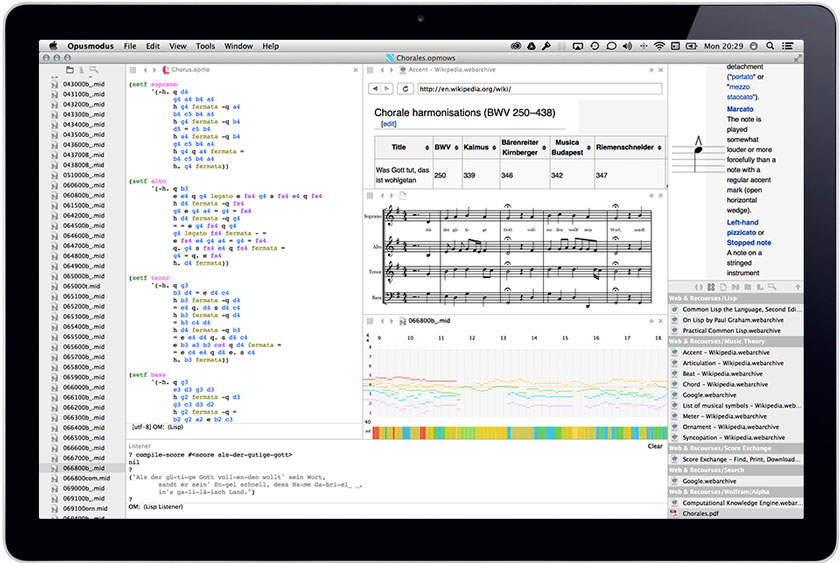Image resolution: width=840 pixels, height=563 pixels.
Task: Sort table by Riemenschneider column
Action: click(659, 147)
